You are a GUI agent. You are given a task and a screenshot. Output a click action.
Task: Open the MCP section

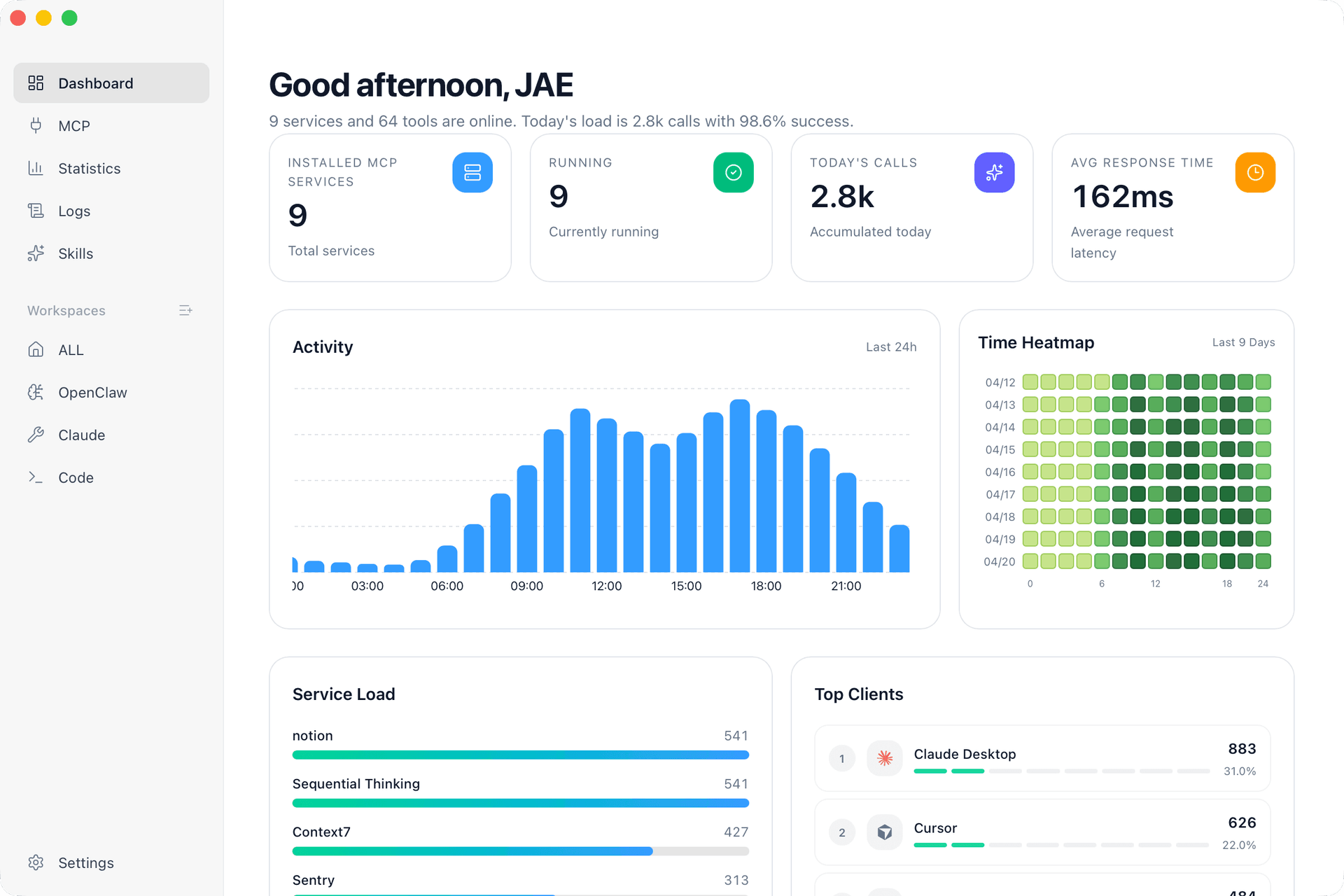(x=111, y=126)
